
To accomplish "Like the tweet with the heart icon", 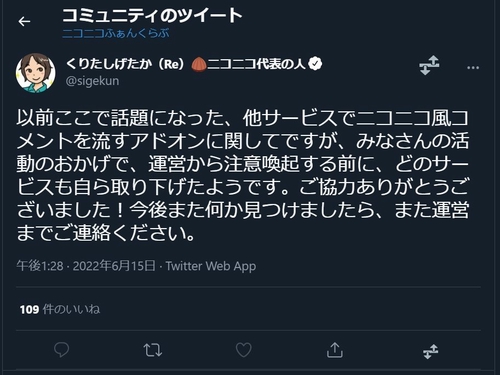I will (244, 350).
